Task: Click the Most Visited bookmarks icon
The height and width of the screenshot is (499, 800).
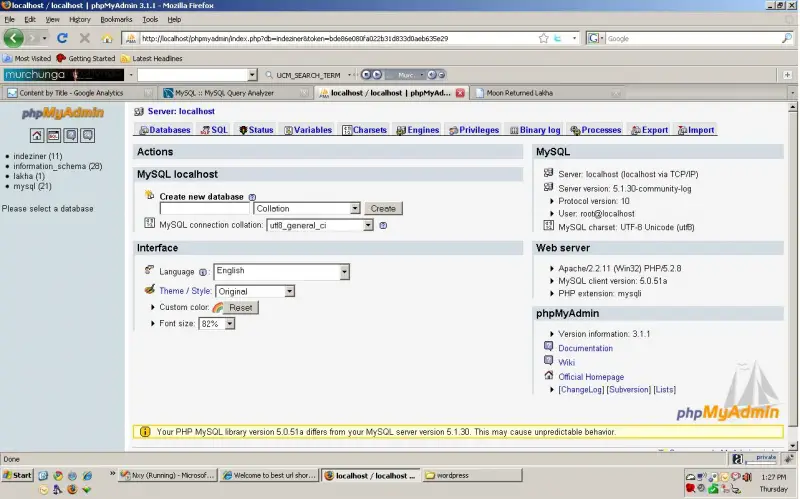Action: tap(7, 58)
